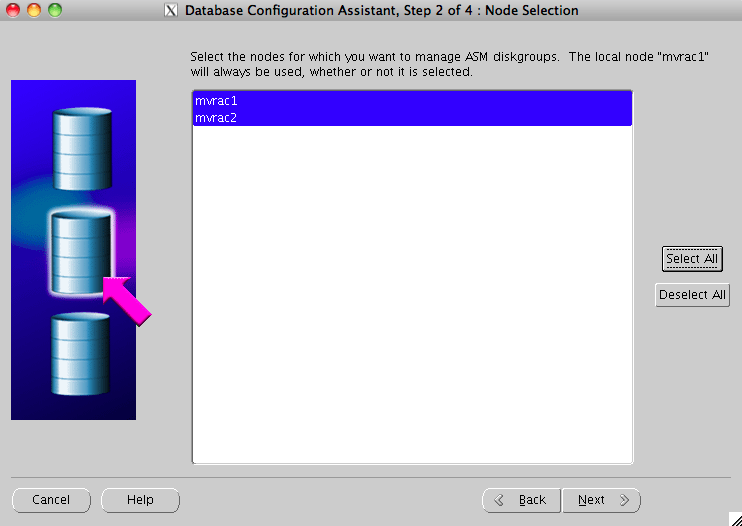Minimize the window with the yellow button
742x526 pixels.
pos(34,10)
